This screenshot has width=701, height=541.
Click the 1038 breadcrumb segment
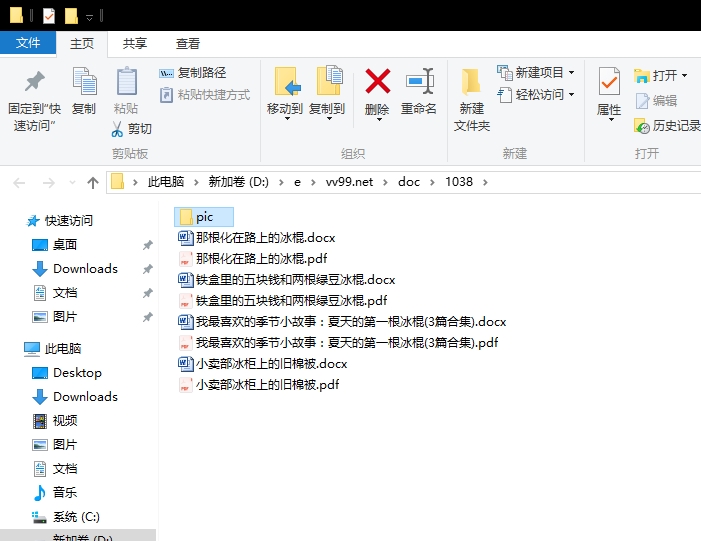pos(459,182)
